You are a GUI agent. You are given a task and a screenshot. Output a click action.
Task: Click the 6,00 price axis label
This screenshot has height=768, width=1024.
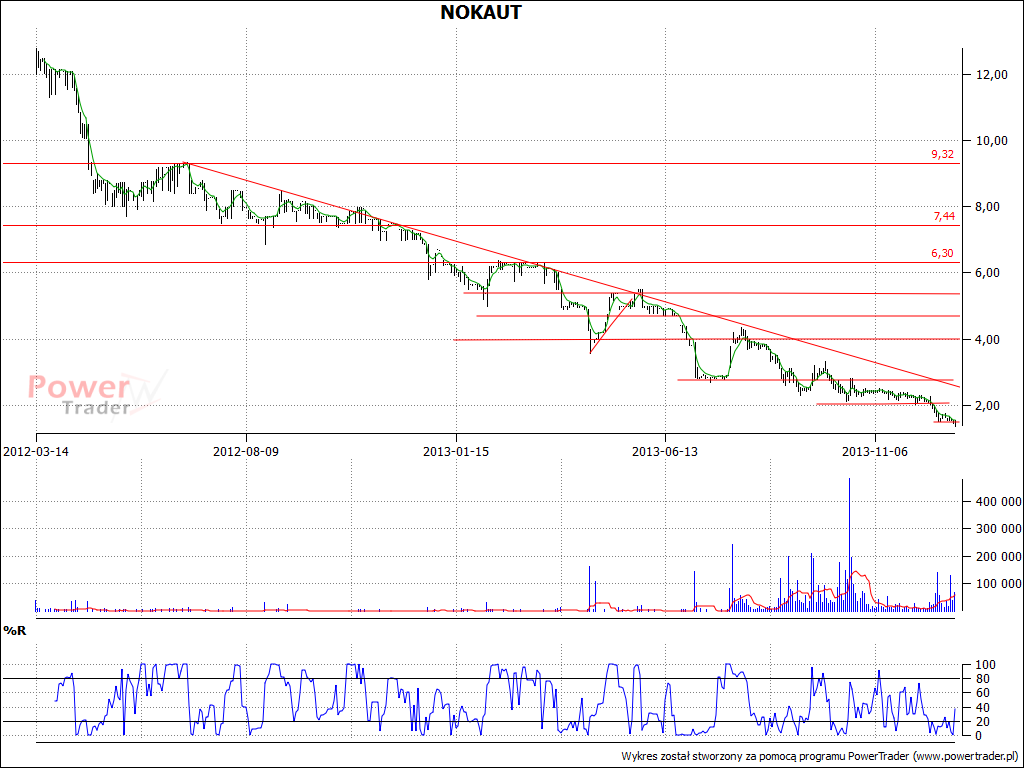[x=985, y=273]
